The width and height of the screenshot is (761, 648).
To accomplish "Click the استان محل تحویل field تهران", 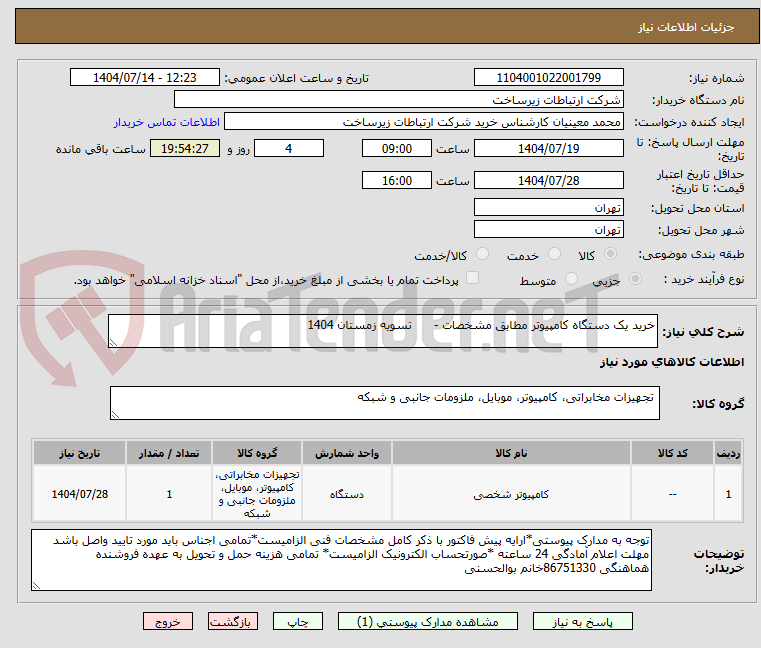I will tap(548, 208).
